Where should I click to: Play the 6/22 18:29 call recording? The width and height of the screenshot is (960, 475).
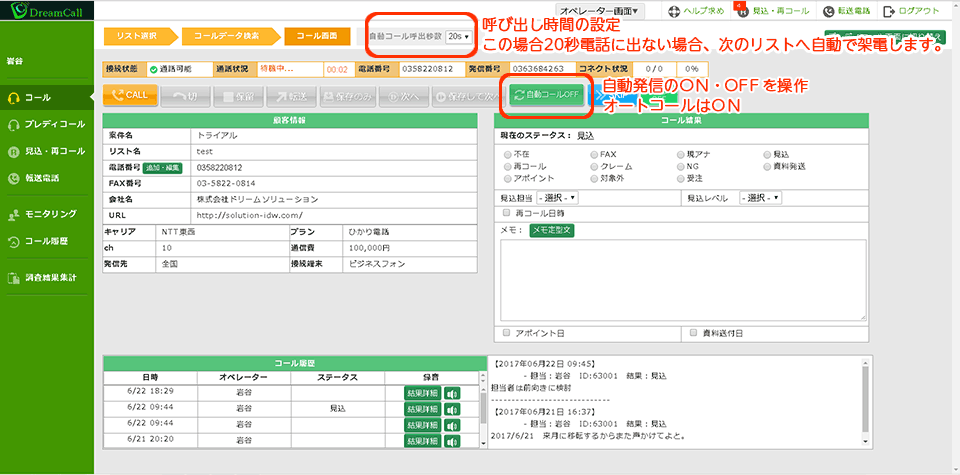tap(452, 394)
